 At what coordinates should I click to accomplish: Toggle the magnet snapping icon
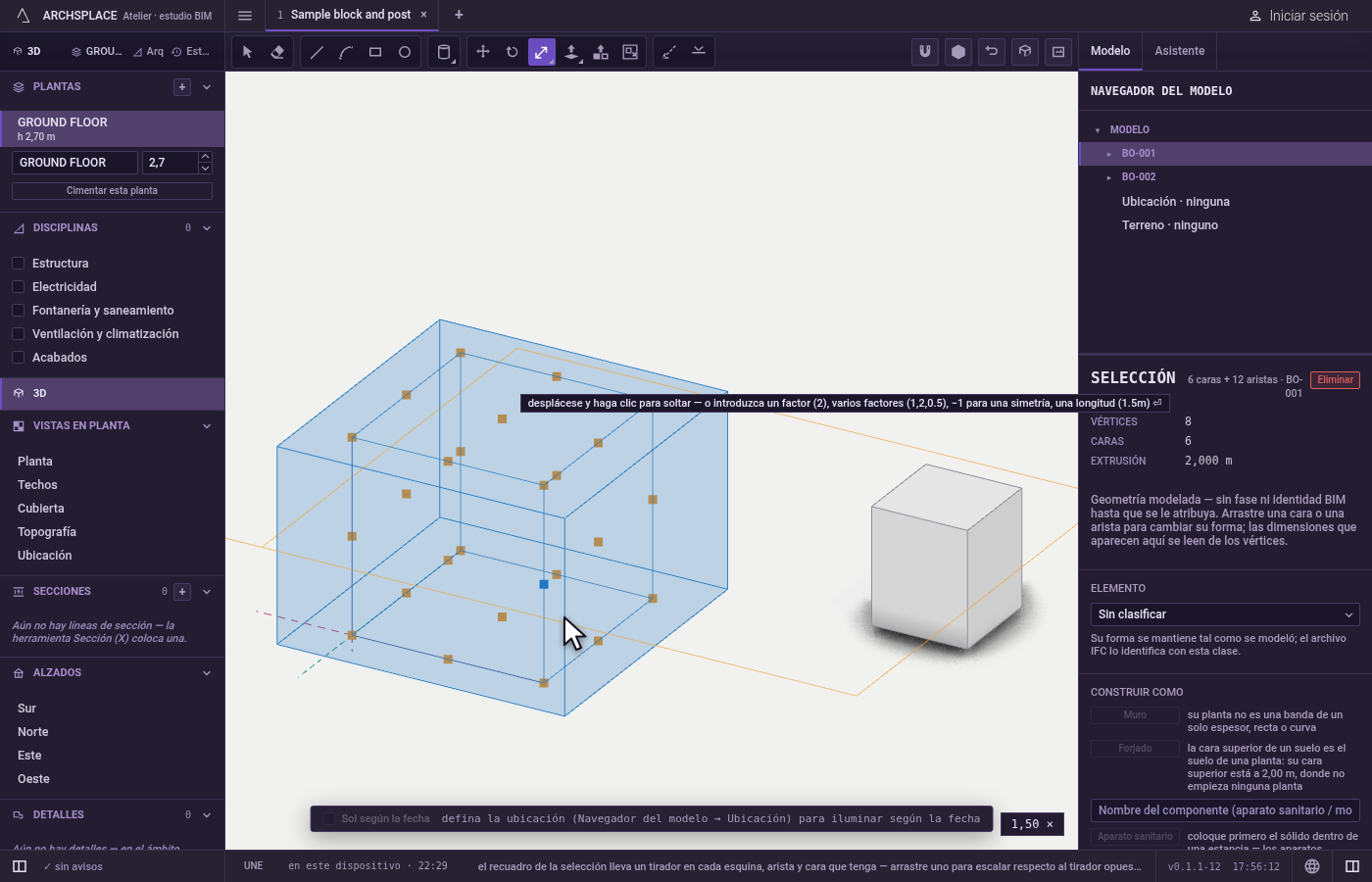click(925, 52)
